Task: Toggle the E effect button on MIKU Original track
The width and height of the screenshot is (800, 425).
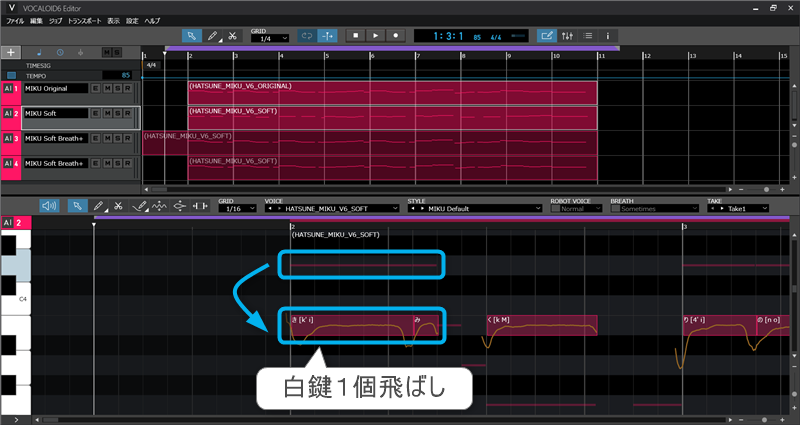Action: 95,88
